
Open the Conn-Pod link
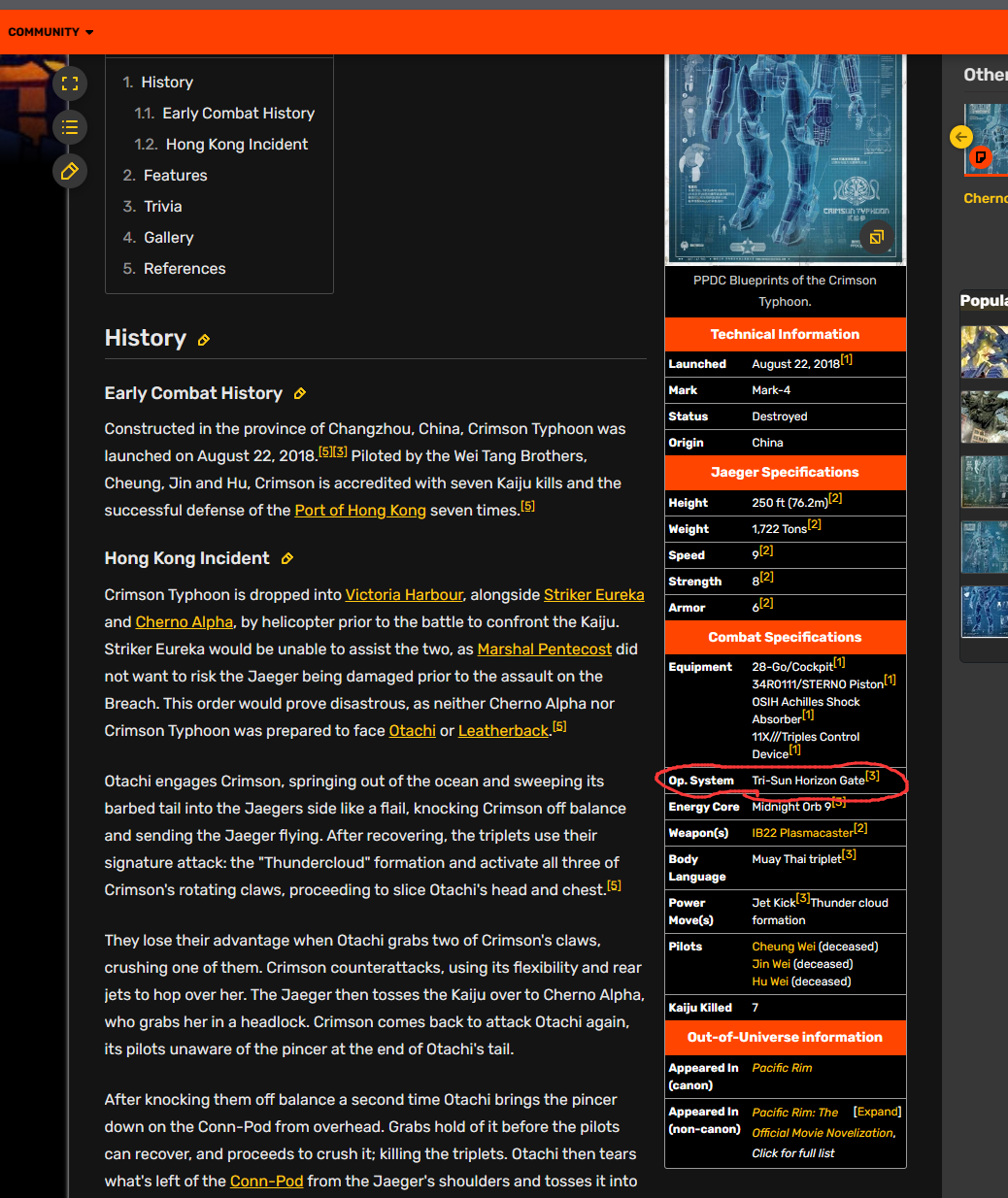267,1181
